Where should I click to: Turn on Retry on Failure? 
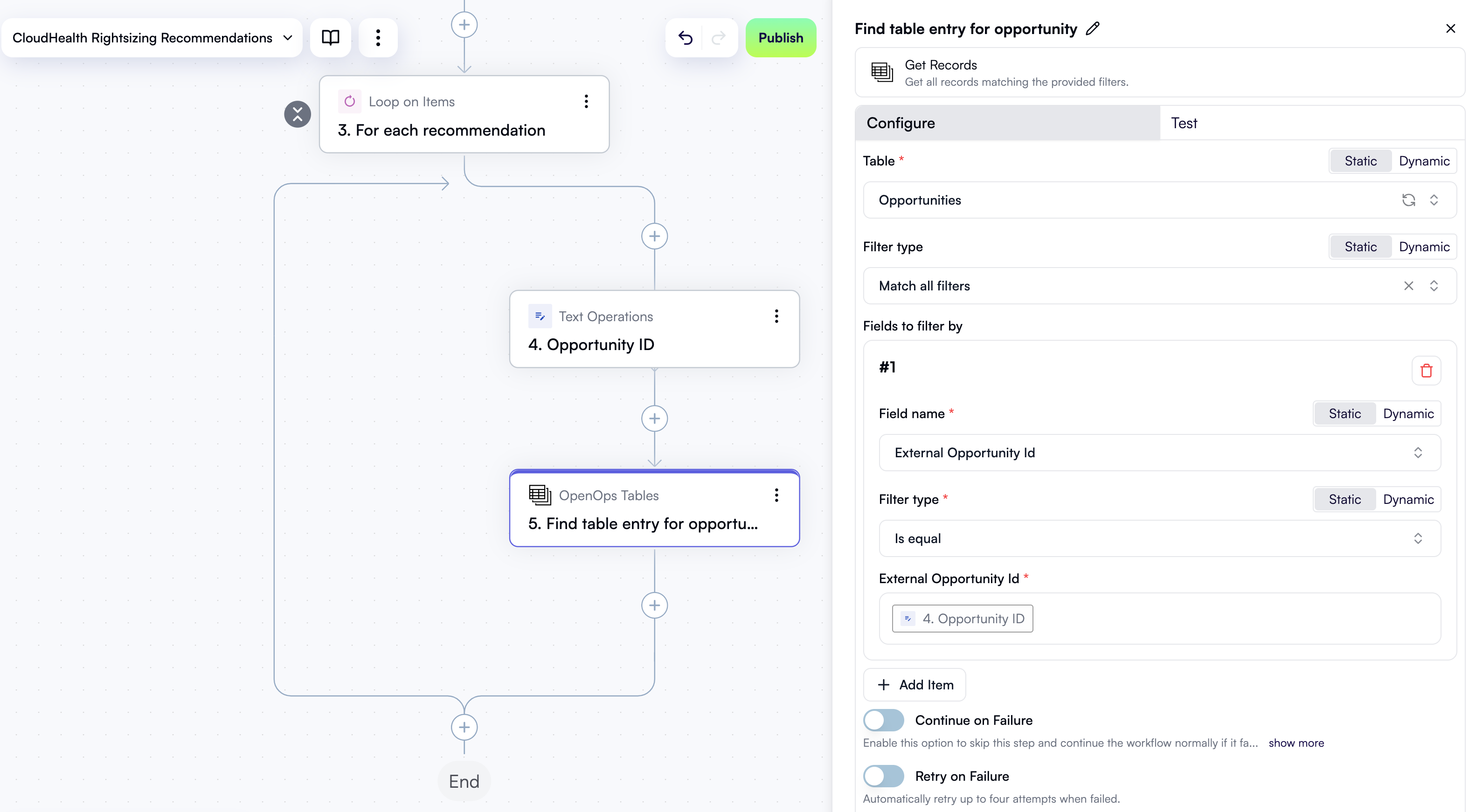[883, 776]
